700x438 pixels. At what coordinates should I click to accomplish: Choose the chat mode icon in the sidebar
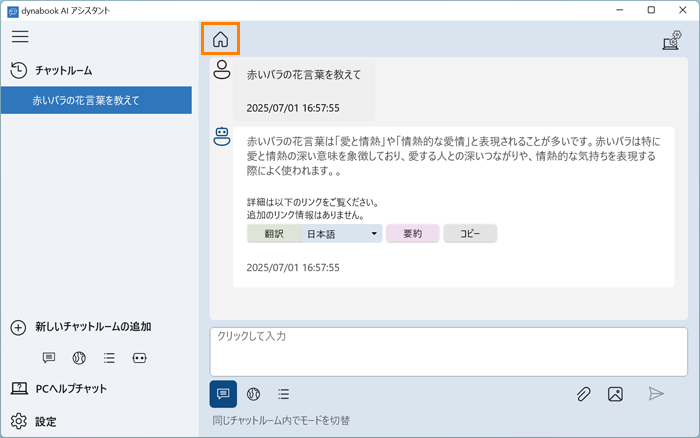[49, 358]
